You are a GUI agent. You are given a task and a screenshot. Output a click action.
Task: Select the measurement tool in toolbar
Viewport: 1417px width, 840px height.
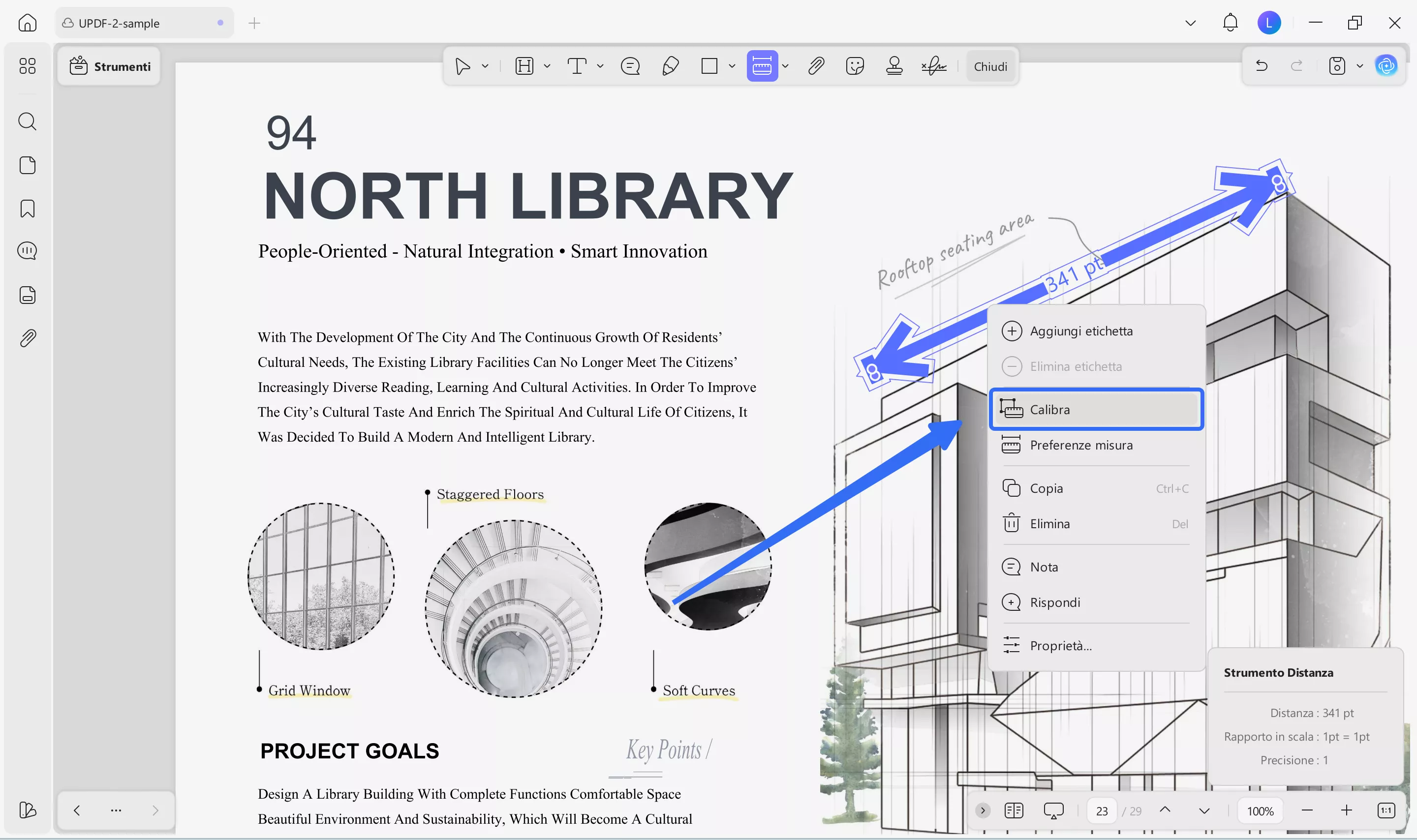pos(762,66)
